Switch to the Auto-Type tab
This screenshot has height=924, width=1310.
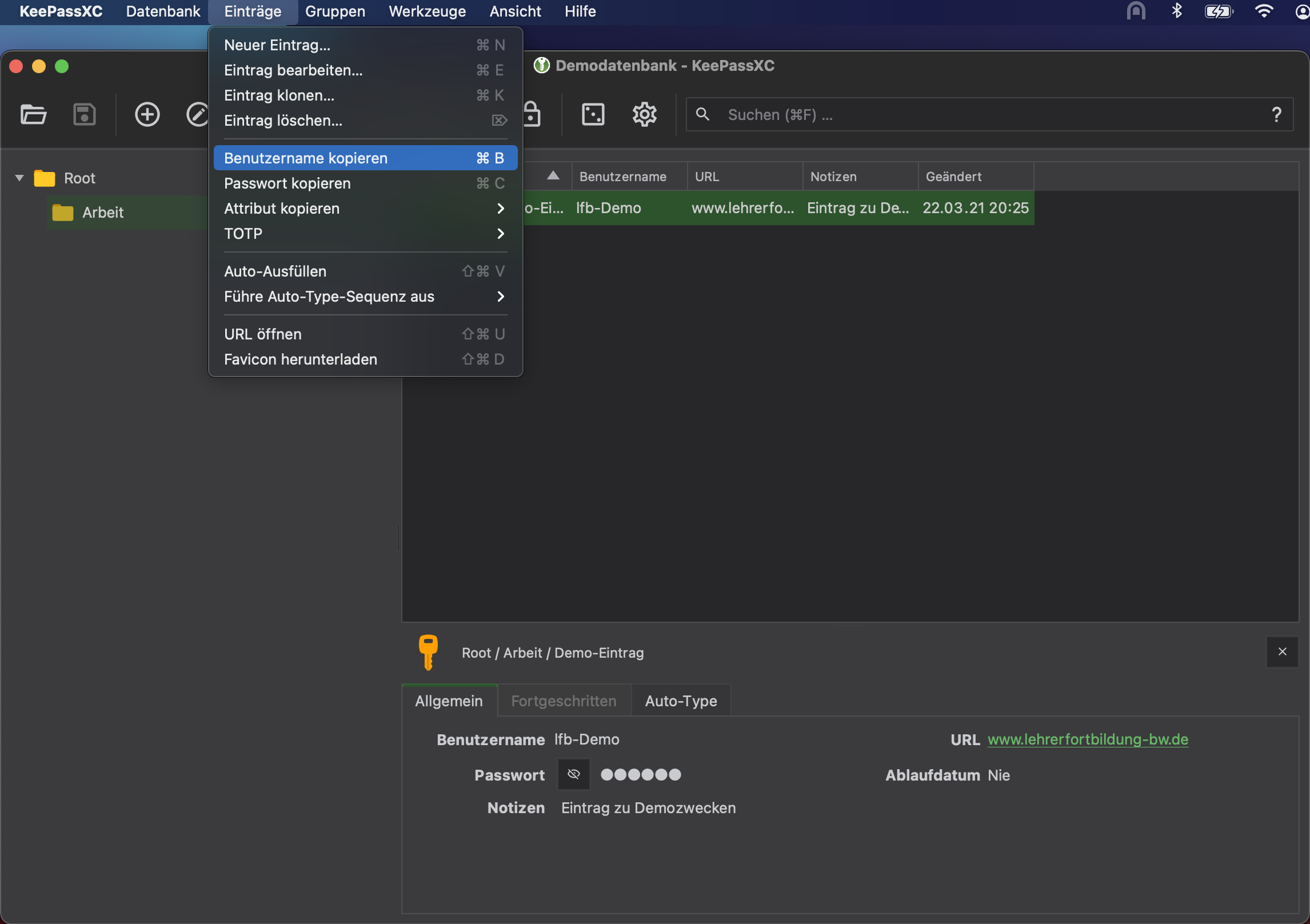[x=680, y=701]
